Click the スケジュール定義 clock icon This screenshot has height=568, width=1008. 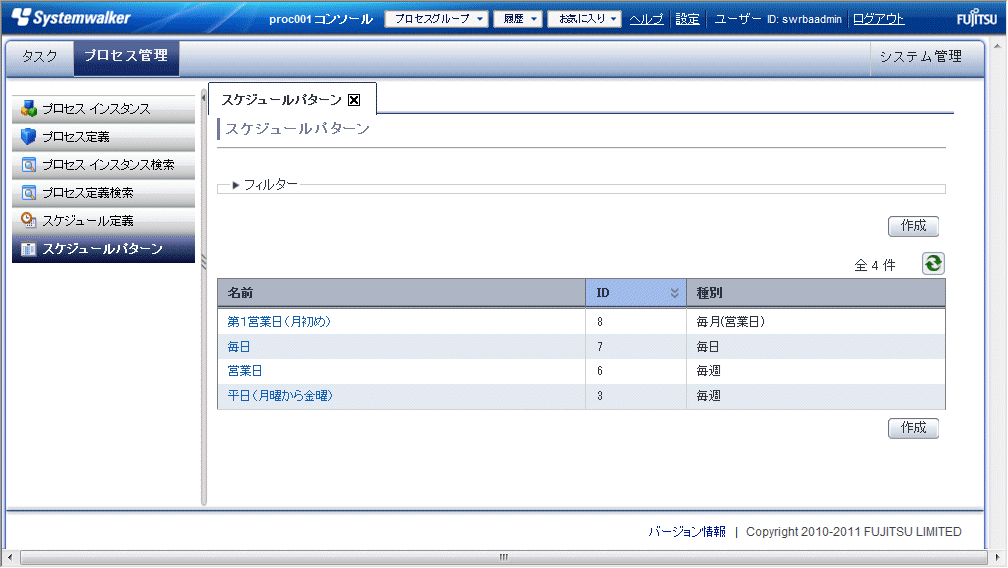point(28,221)
